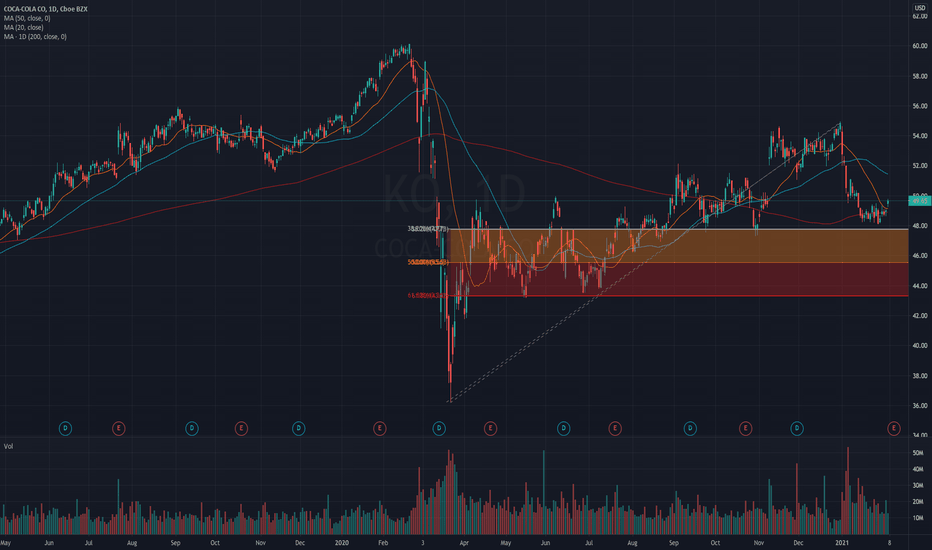Open the dividend marker in mid-September 2020
Image resolution: width=932 pixels, height=550 pixels.
click(x=690, y=428)
